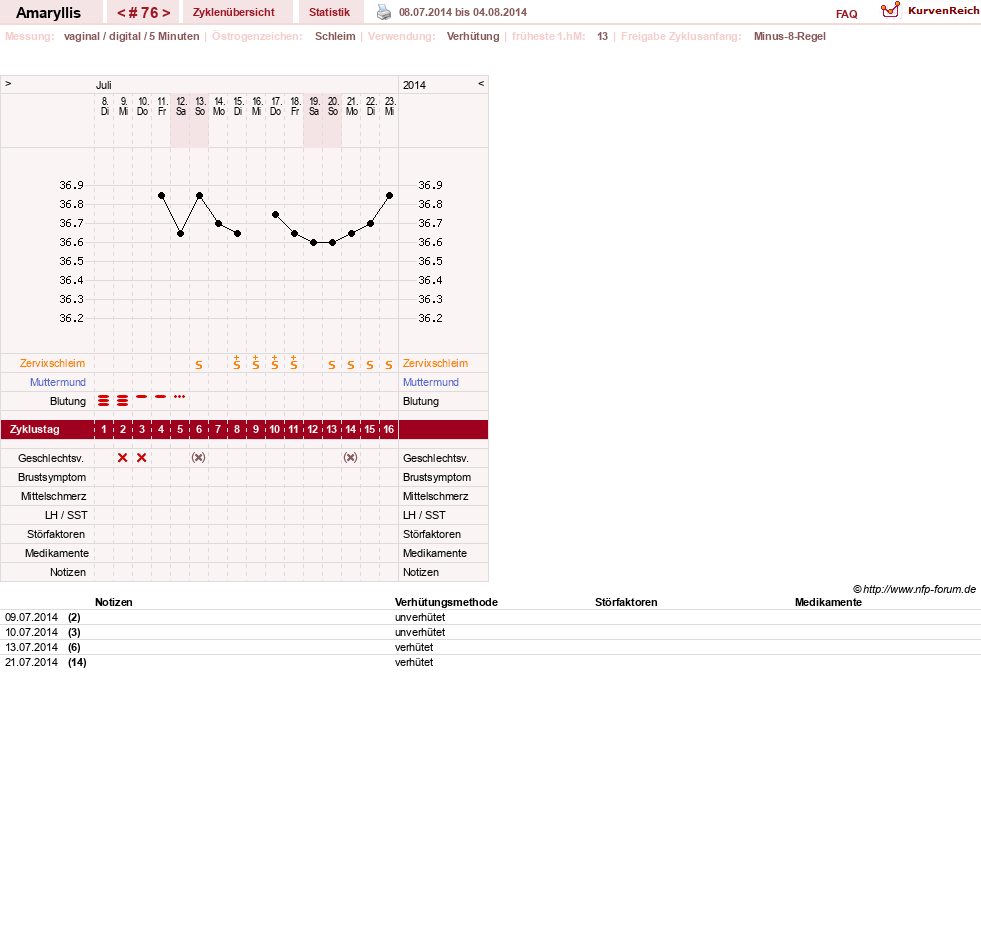This screenshot has height=941, width=981.
Task: Click the spotting dots on cycle day 5
Action: pos(180,397)
